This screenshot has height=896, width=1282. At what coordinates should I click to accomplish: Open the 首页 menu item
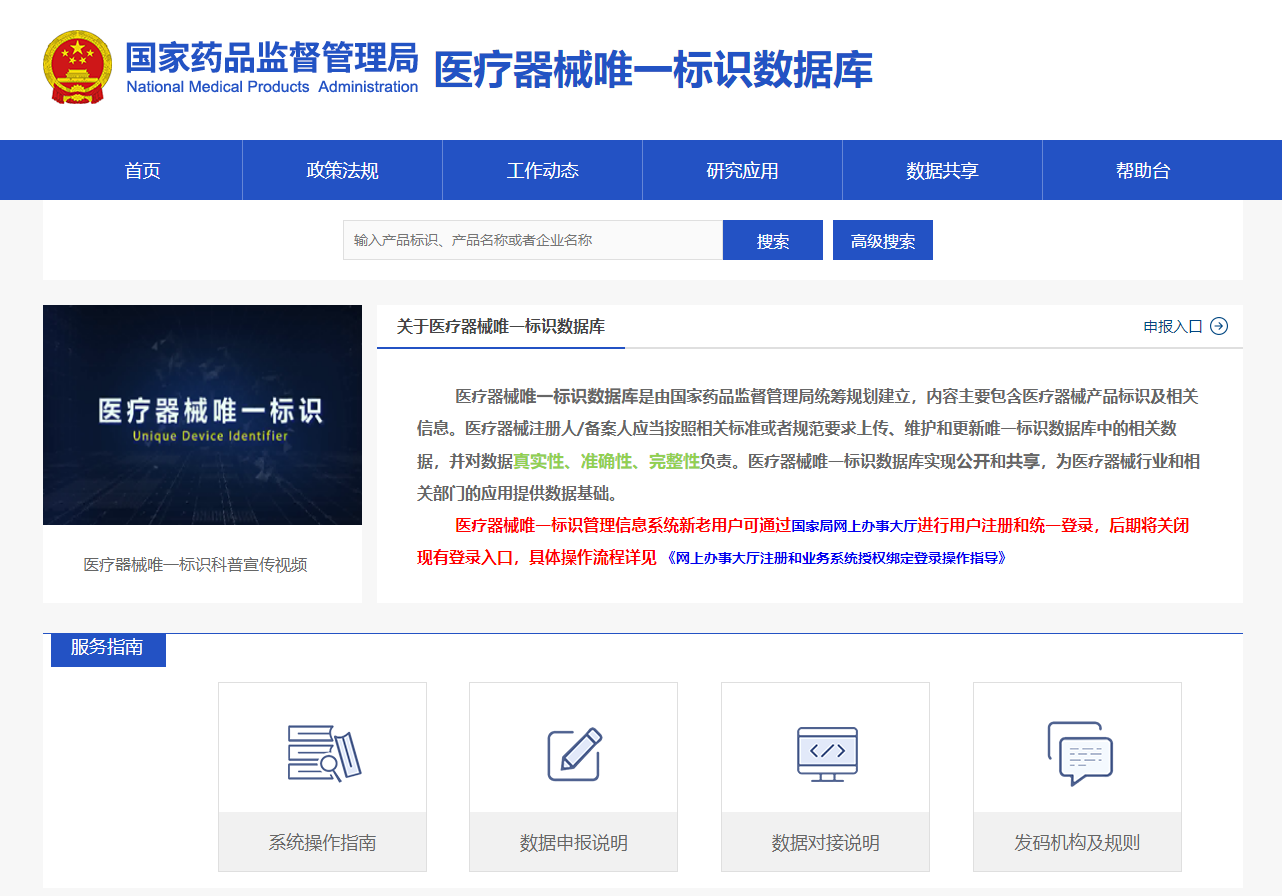click(143, 170)
